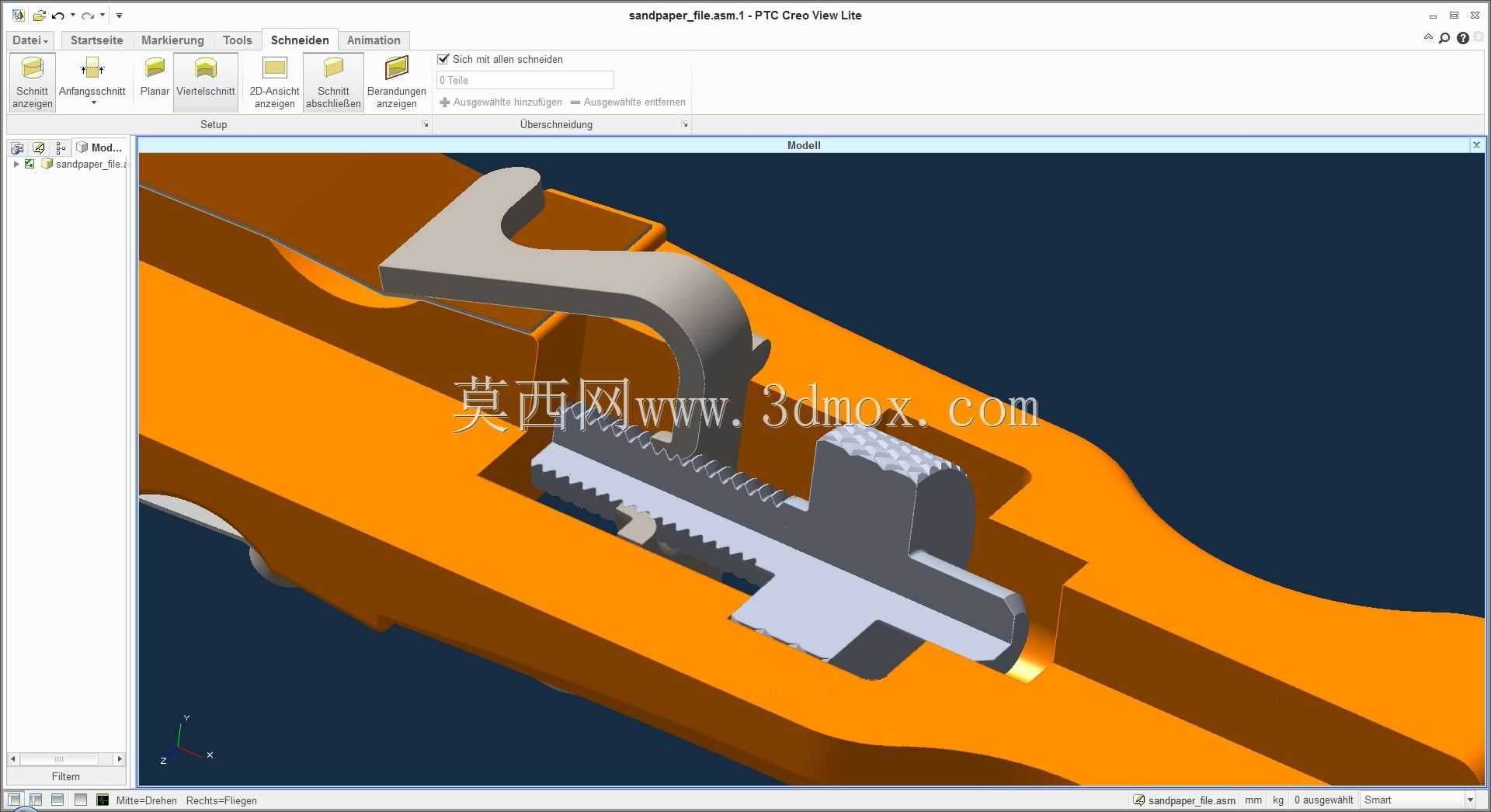Expand the sandpaper_file assembly tree node
Image resolution: width=1491 pixels, height=812 pixels.
(x=16, y=164)
